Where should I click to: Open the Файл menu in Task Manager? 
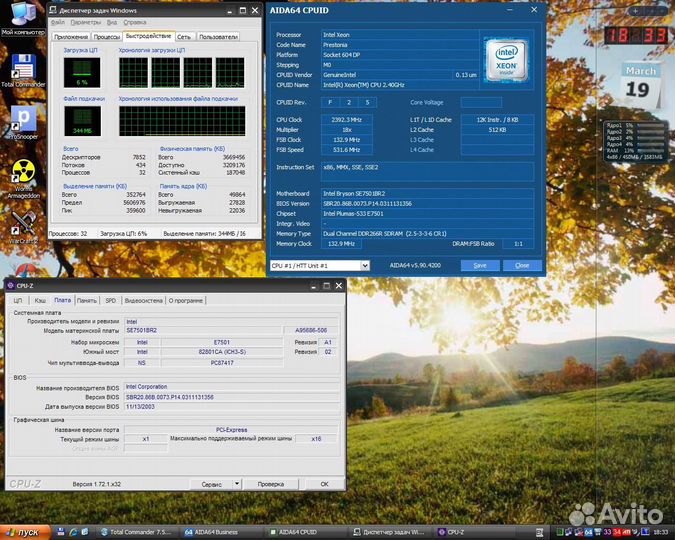(x=58, y=22)
